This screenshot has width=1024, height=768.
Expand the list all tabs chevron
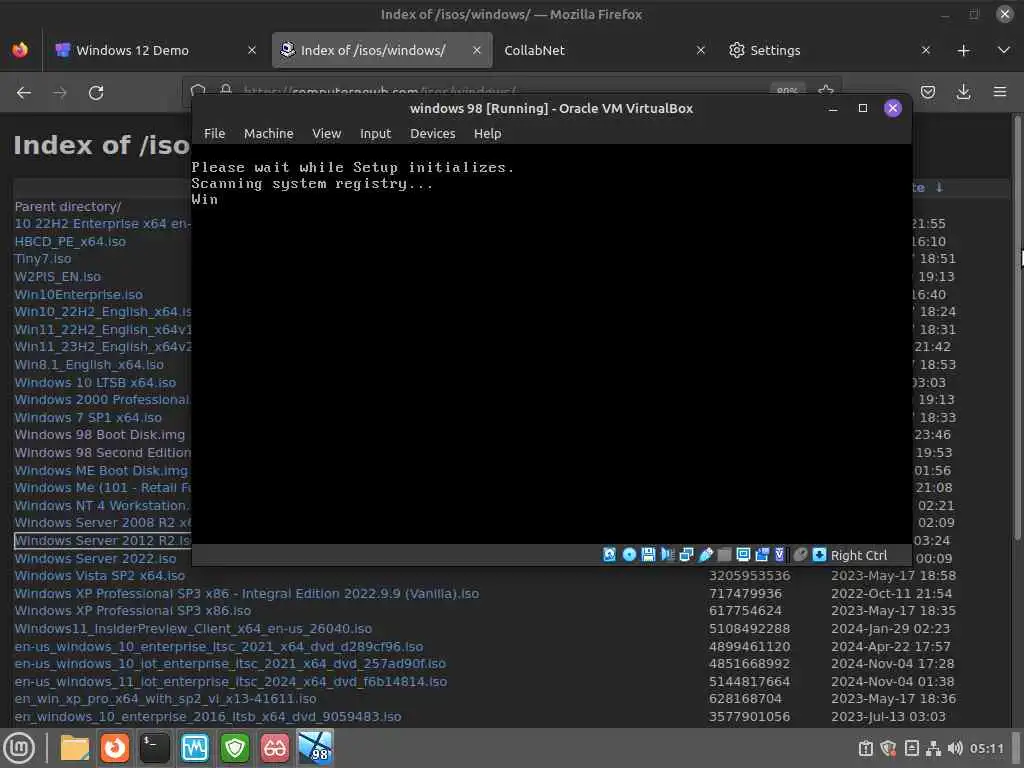pyautogui.click(x=1004, y=50)
